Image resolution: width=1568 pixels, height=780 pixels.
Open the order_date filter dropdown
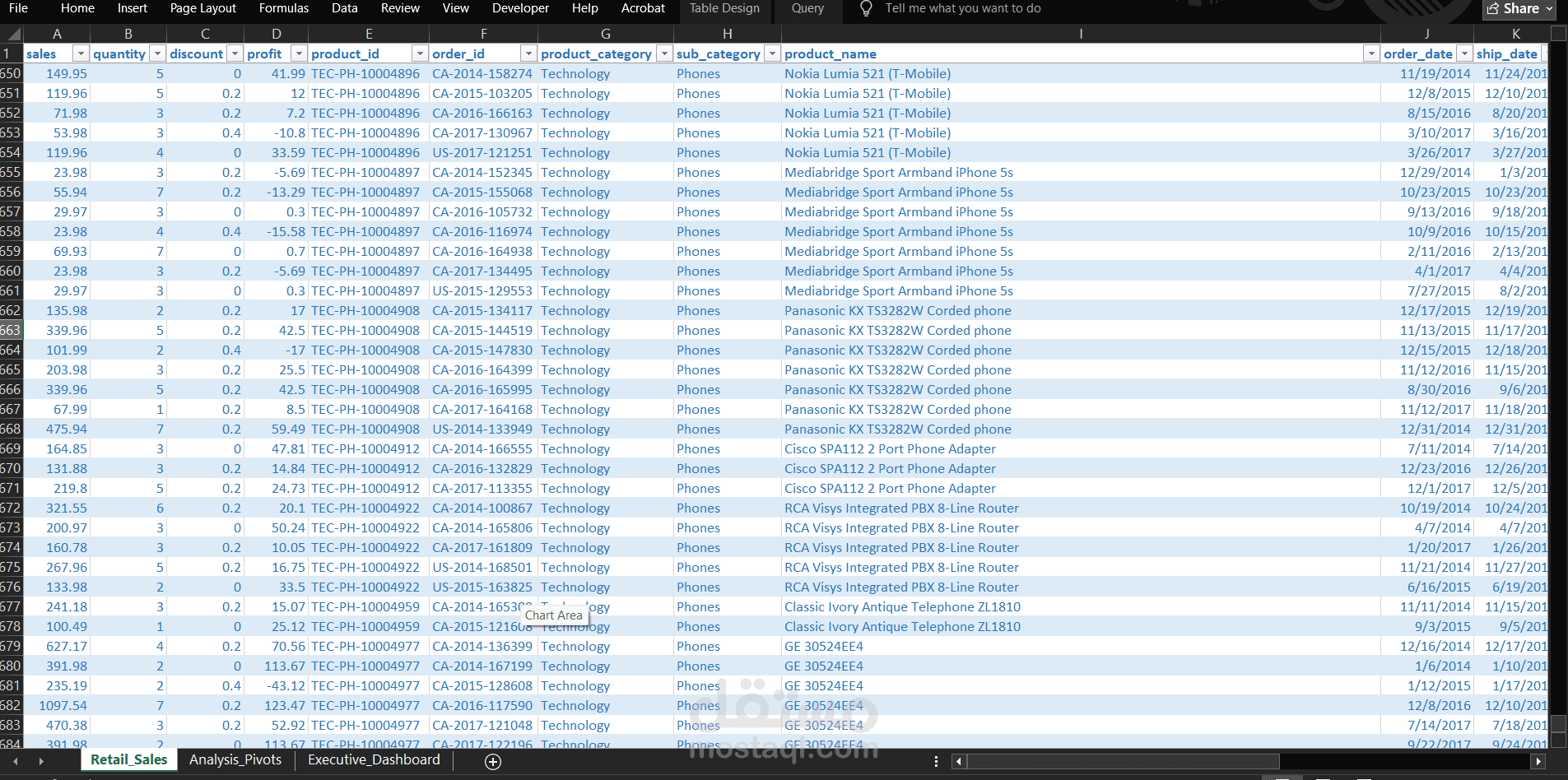(x=1464, y=53)
